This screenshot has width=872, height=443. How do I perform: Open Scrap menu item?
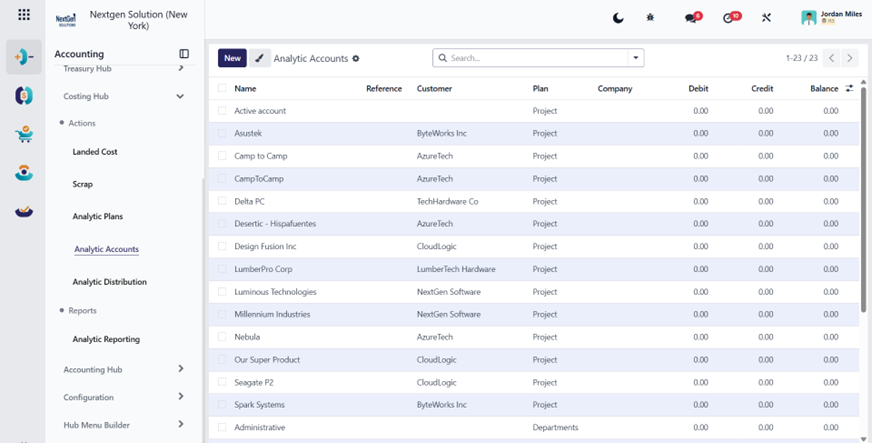coord(82,184)
